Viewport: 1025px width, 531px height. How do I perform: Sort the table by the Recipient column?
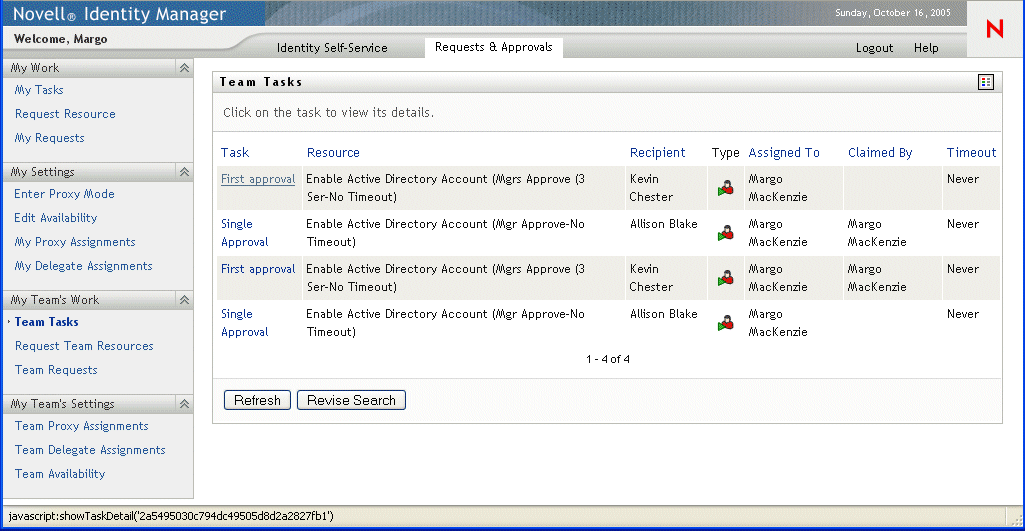click(x=657, y=153)
